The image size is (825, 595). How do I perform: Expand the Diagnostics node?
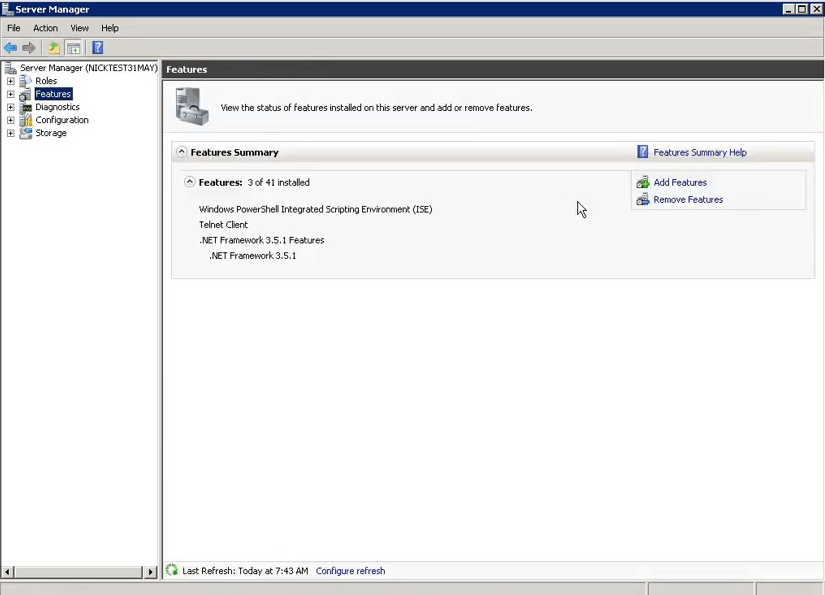11,107
